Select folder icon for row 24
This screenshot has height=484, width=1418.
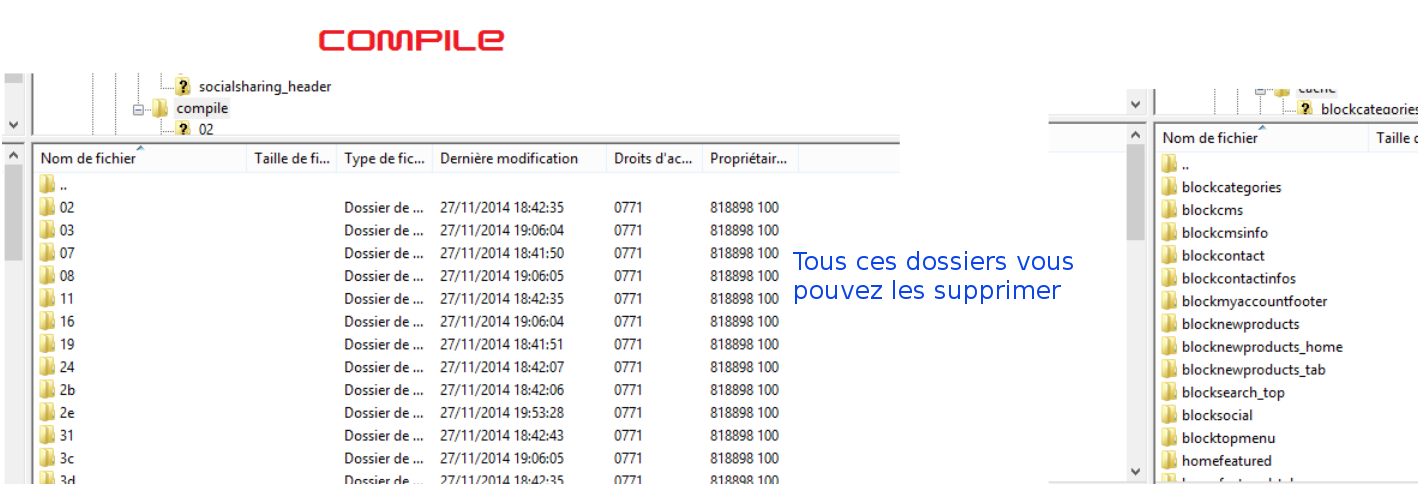(47, 367)
